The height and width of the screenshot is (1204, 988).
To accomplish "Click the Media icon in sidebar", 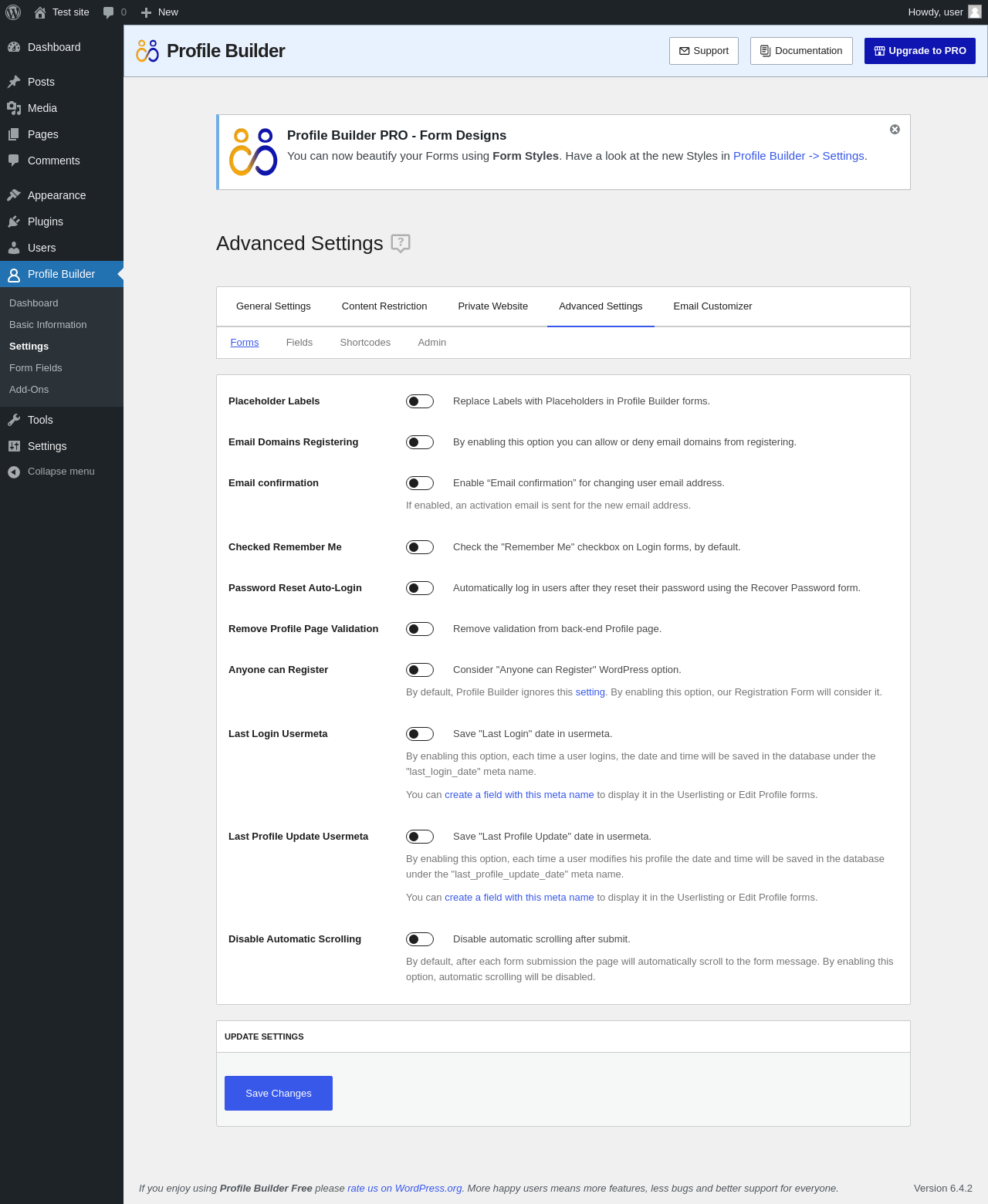I will click(x=14, y=108).
